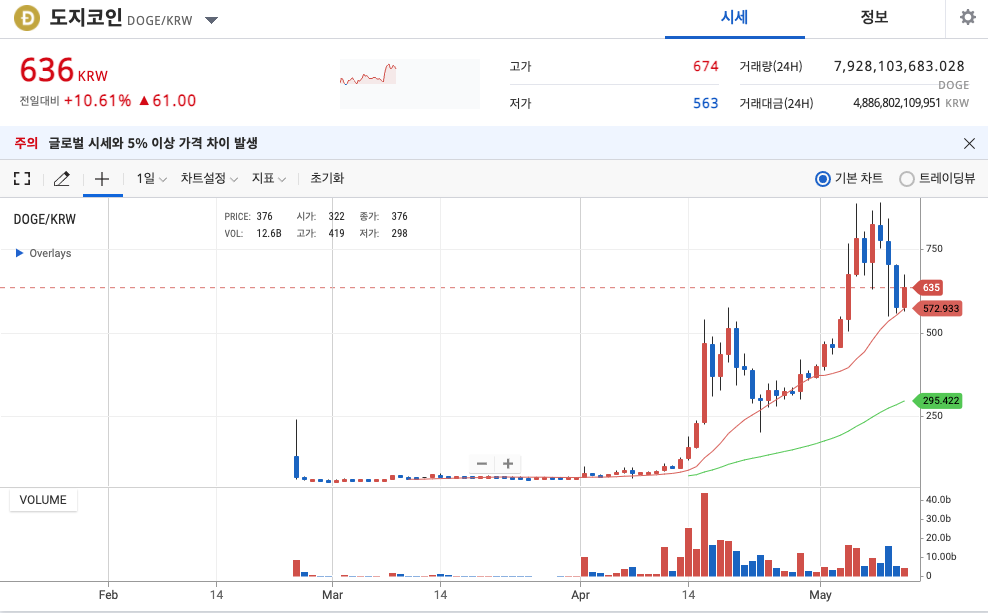
Task: Click the 저가 value 563
Action: click(705, 103)
